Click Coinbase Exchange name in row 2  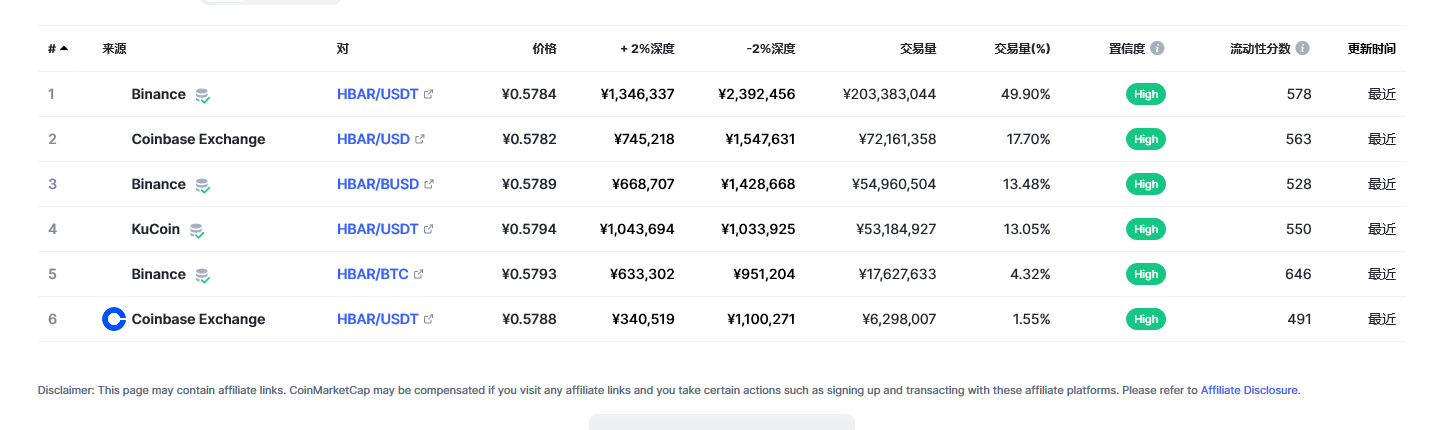198,139
